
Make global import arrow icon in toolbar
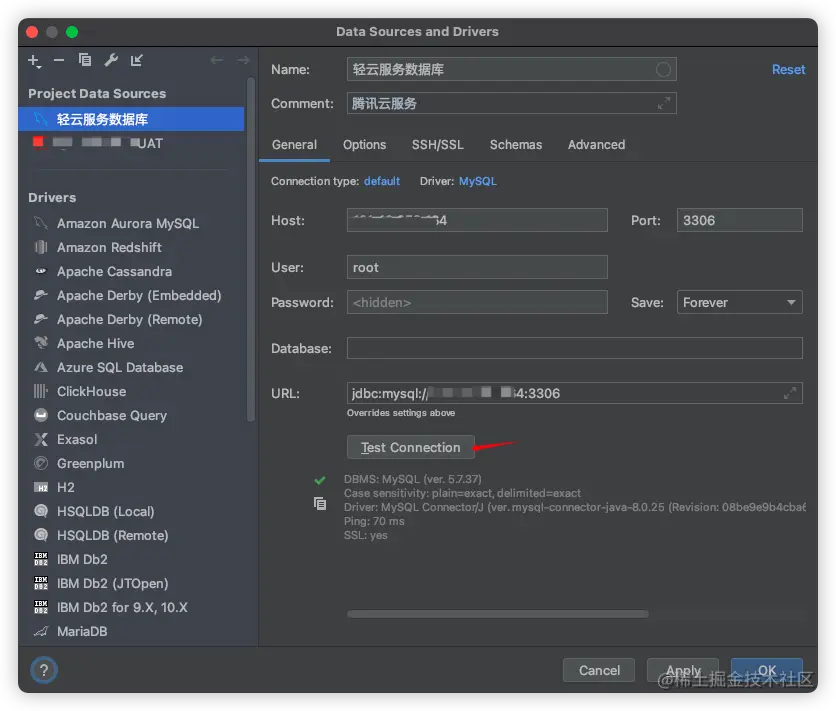[x=136, y=60]
